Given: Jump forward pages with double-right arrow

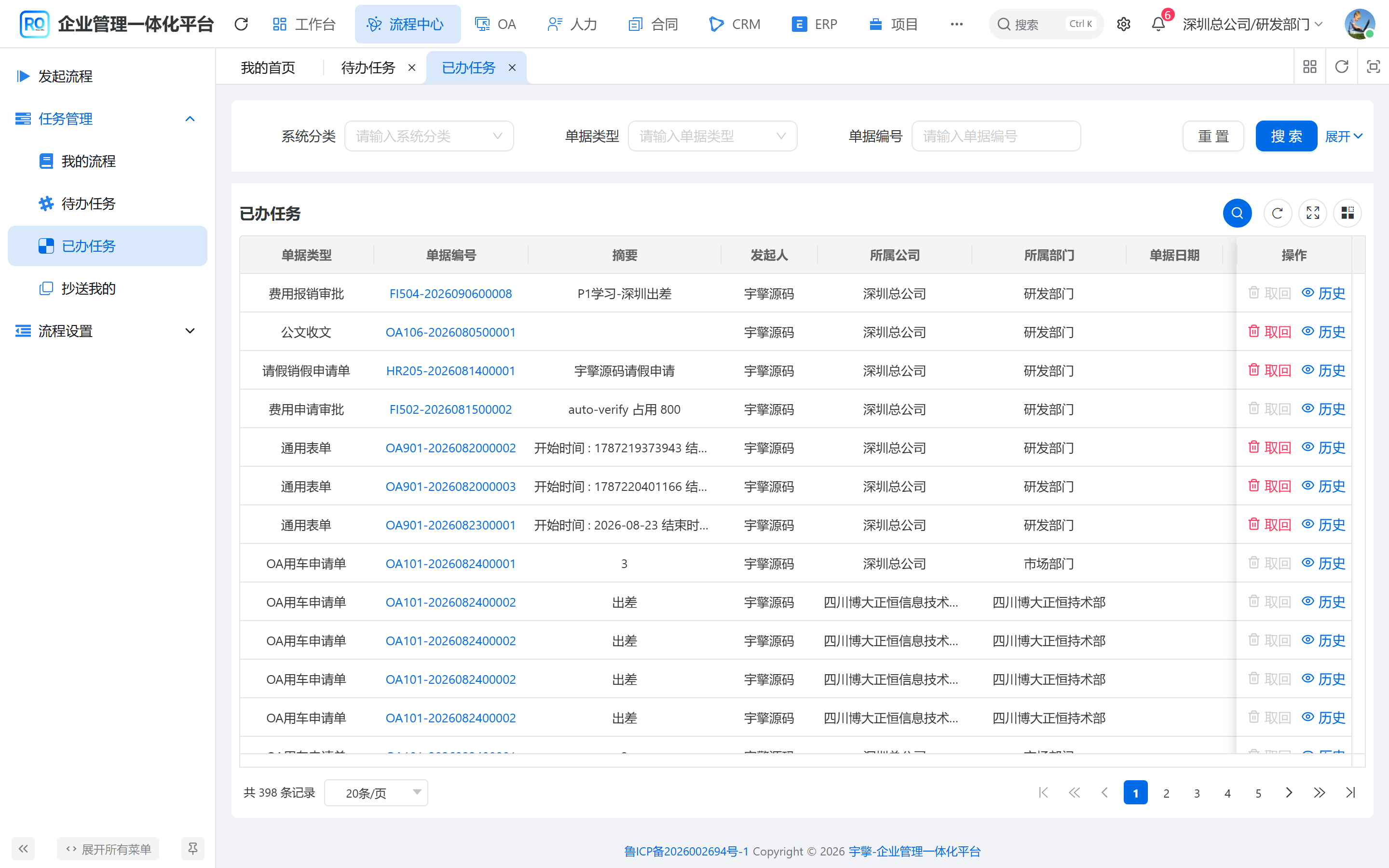Looking at the screenshot, I should 1320,793.
